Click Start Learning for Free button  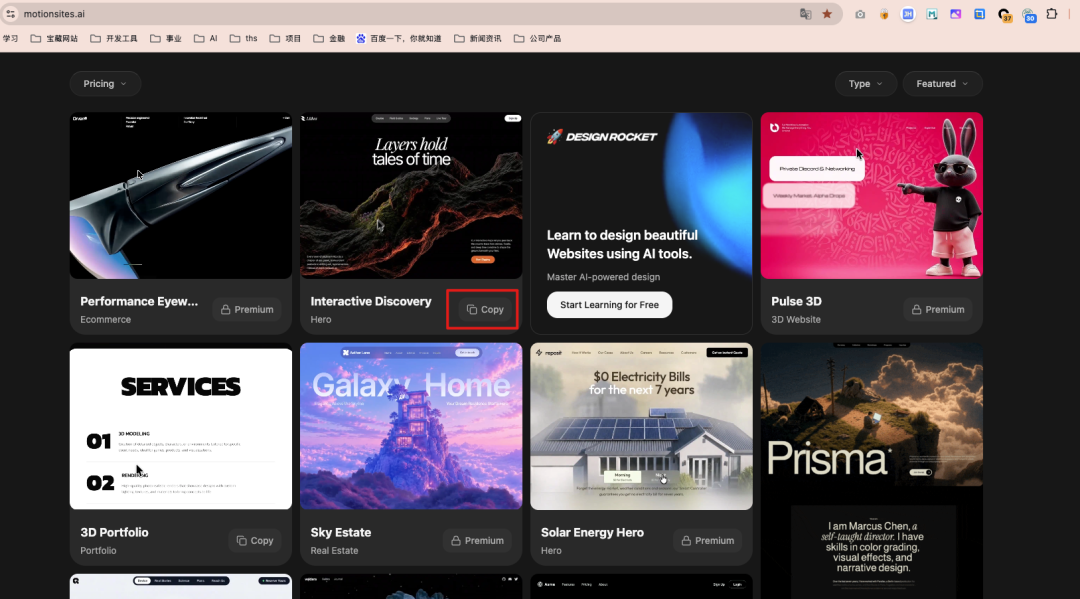point(610,305)
